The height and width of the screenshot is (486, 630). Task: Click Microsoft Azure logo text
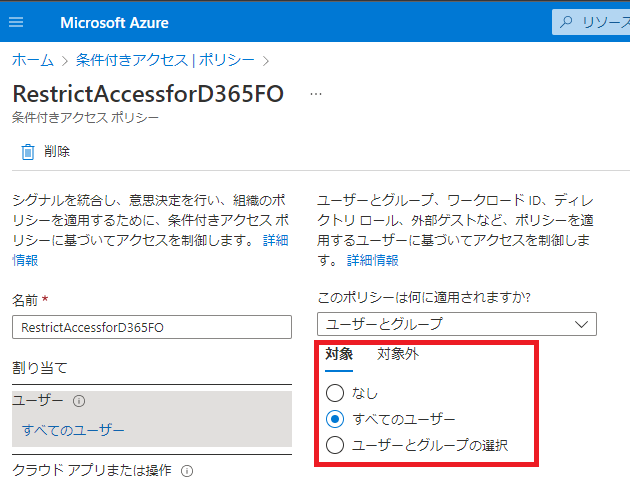115,23
